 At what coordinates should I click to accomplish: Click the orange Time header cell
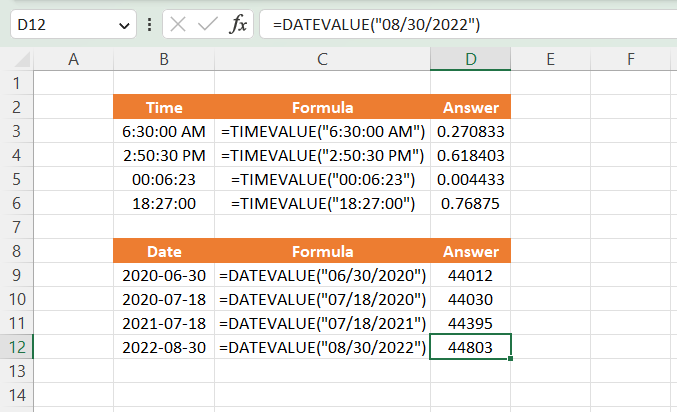coord(163,108)
